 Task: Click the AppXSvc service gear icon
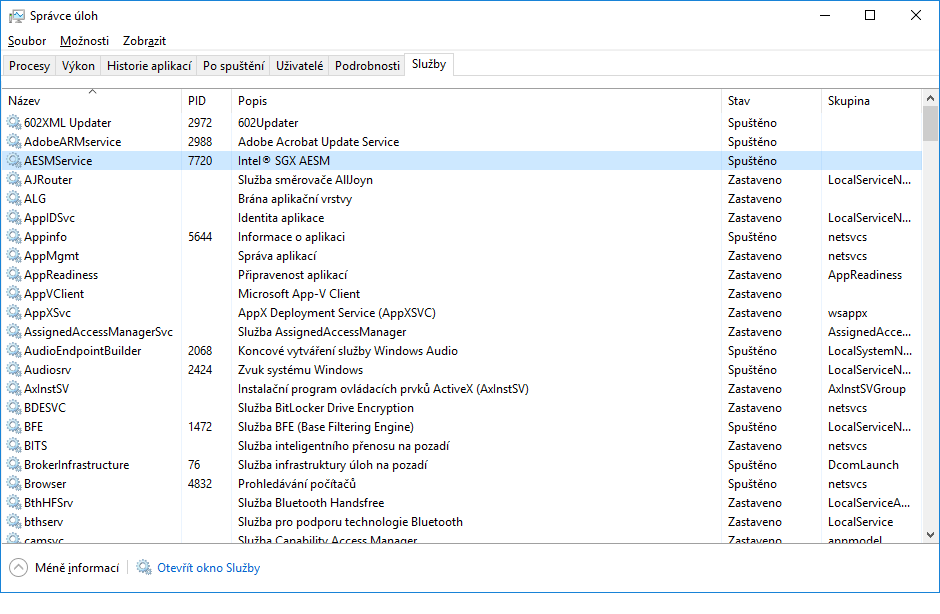14,313
